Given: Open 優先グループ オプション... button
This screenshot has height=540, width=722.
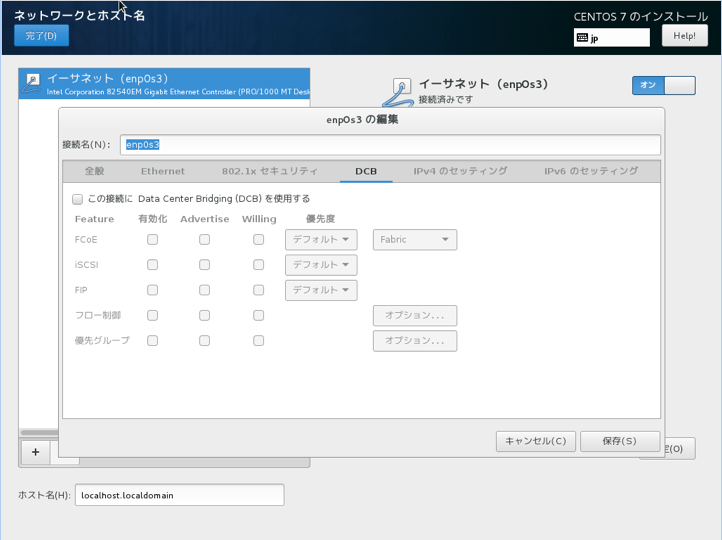Looking at the screenshot, I should (415, 341).
